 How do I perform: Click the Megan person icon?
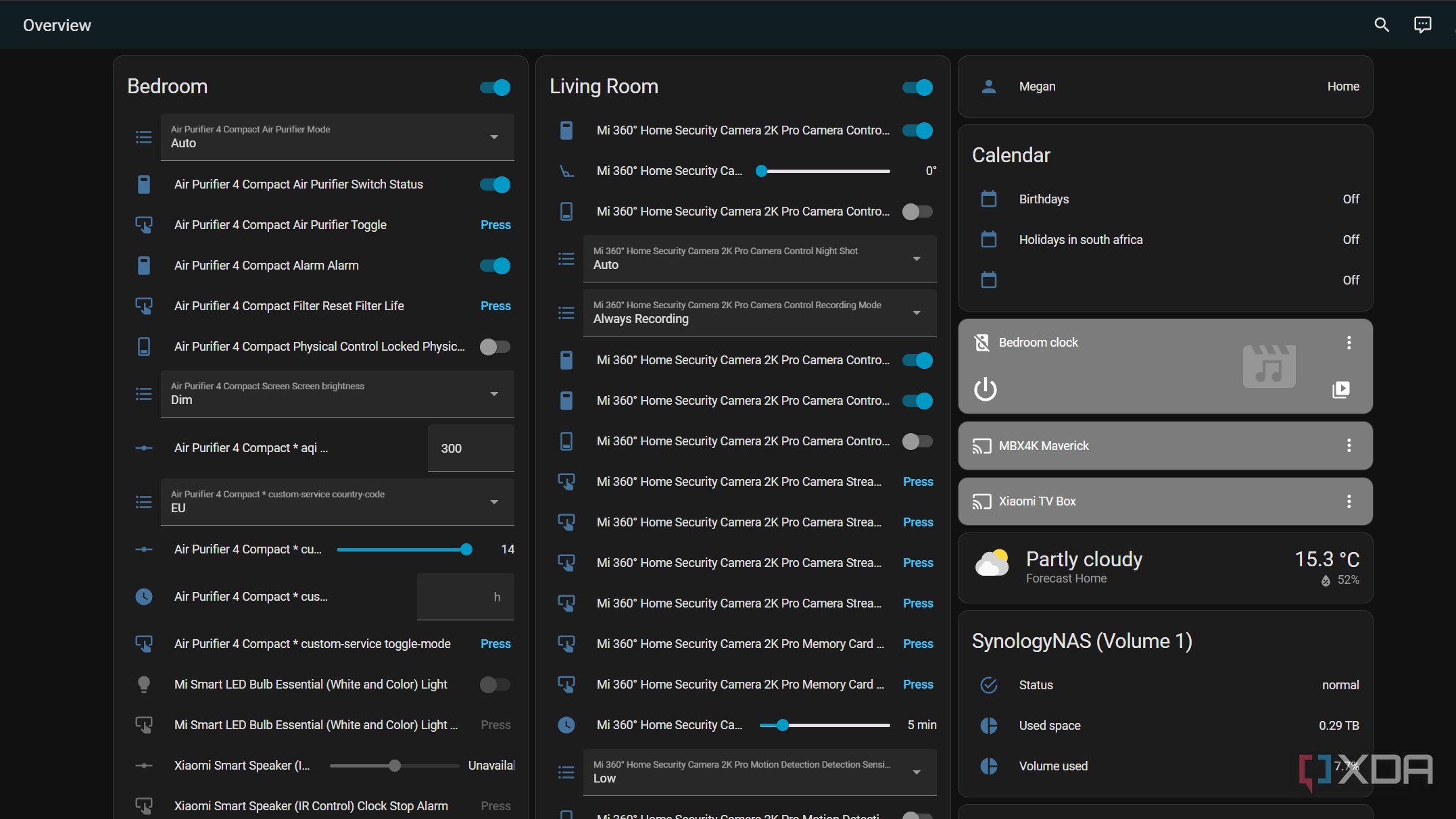989,86
